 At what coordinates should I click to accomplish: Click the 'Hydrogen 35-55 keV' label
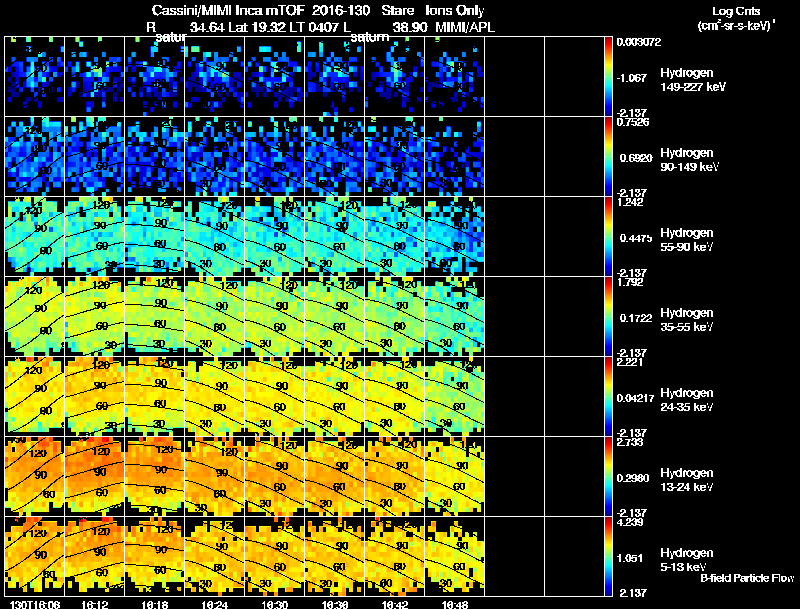tap(687, 320)
